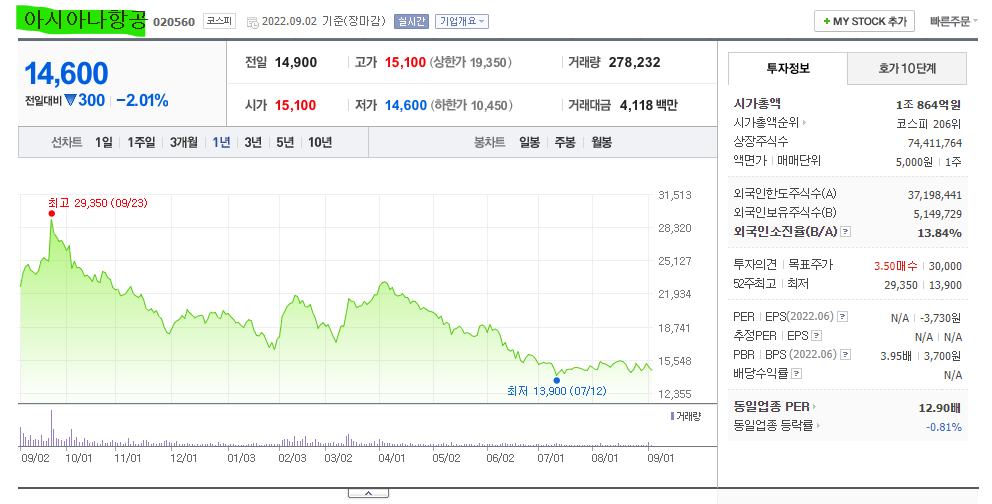Click the 코스피 market badge

click(x=220, y=22)
